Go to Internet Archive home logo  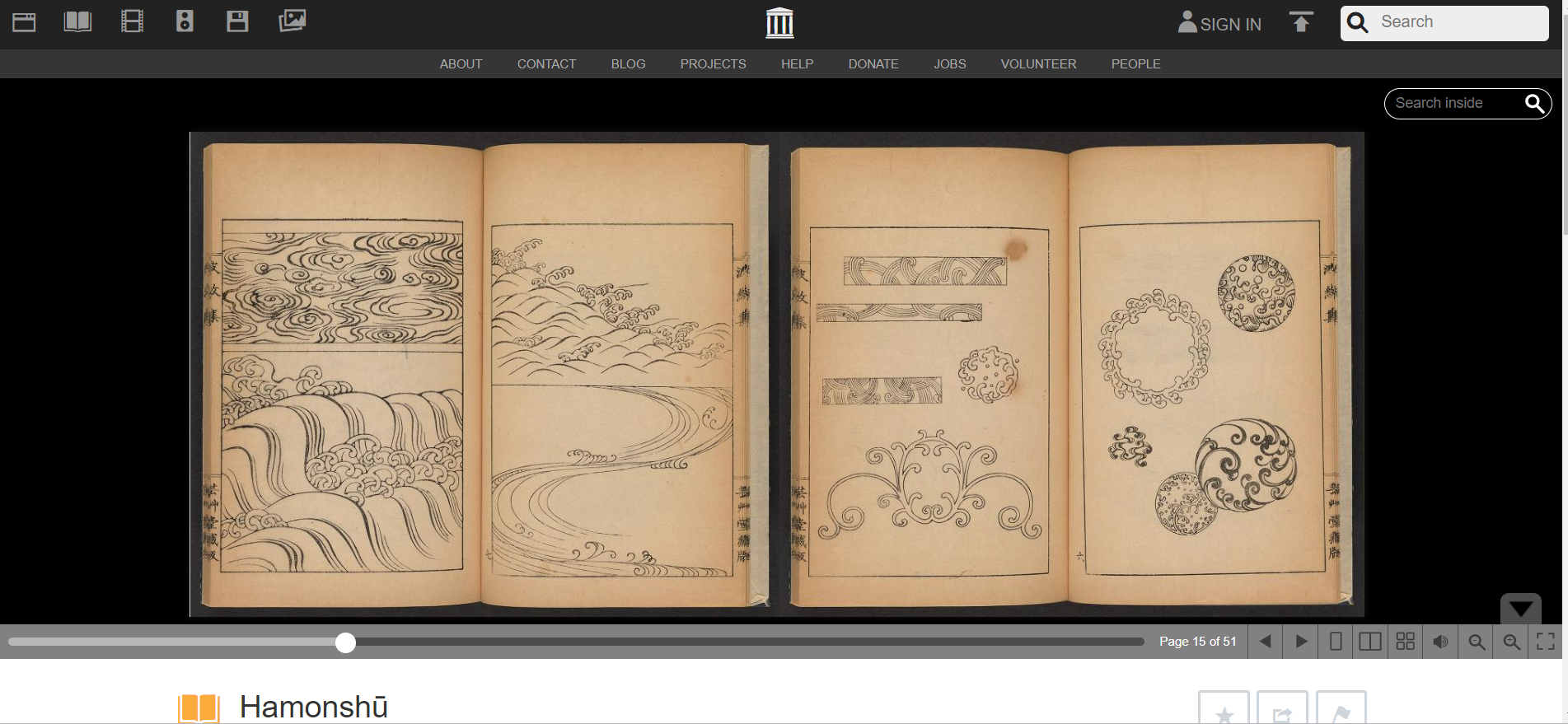tap(779, 23)
